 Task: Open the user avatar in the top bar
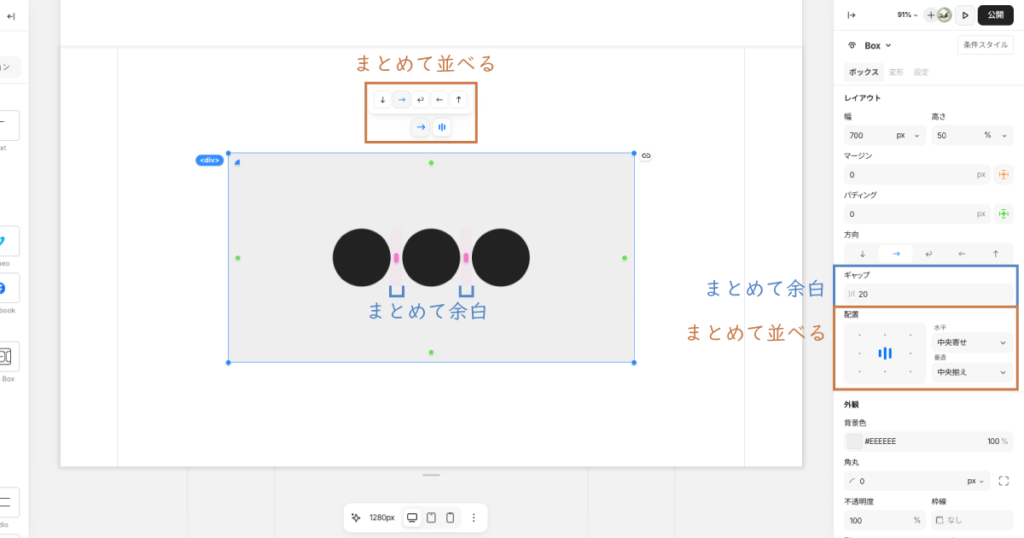point(944,15)
